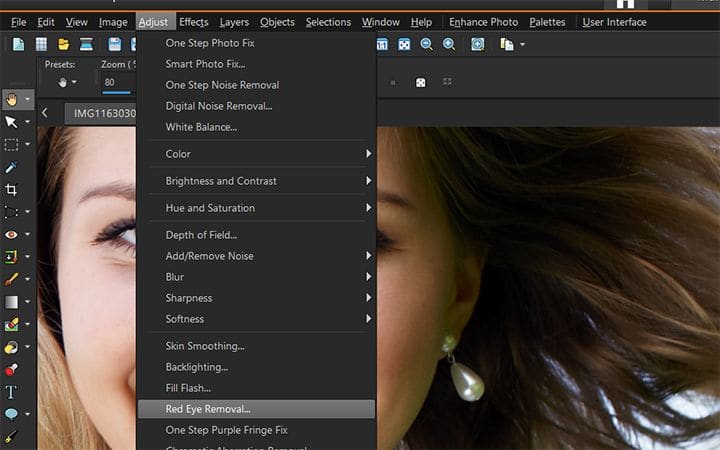
Task: Open the Selection tool flyout arrow
Action: [27, 144]
